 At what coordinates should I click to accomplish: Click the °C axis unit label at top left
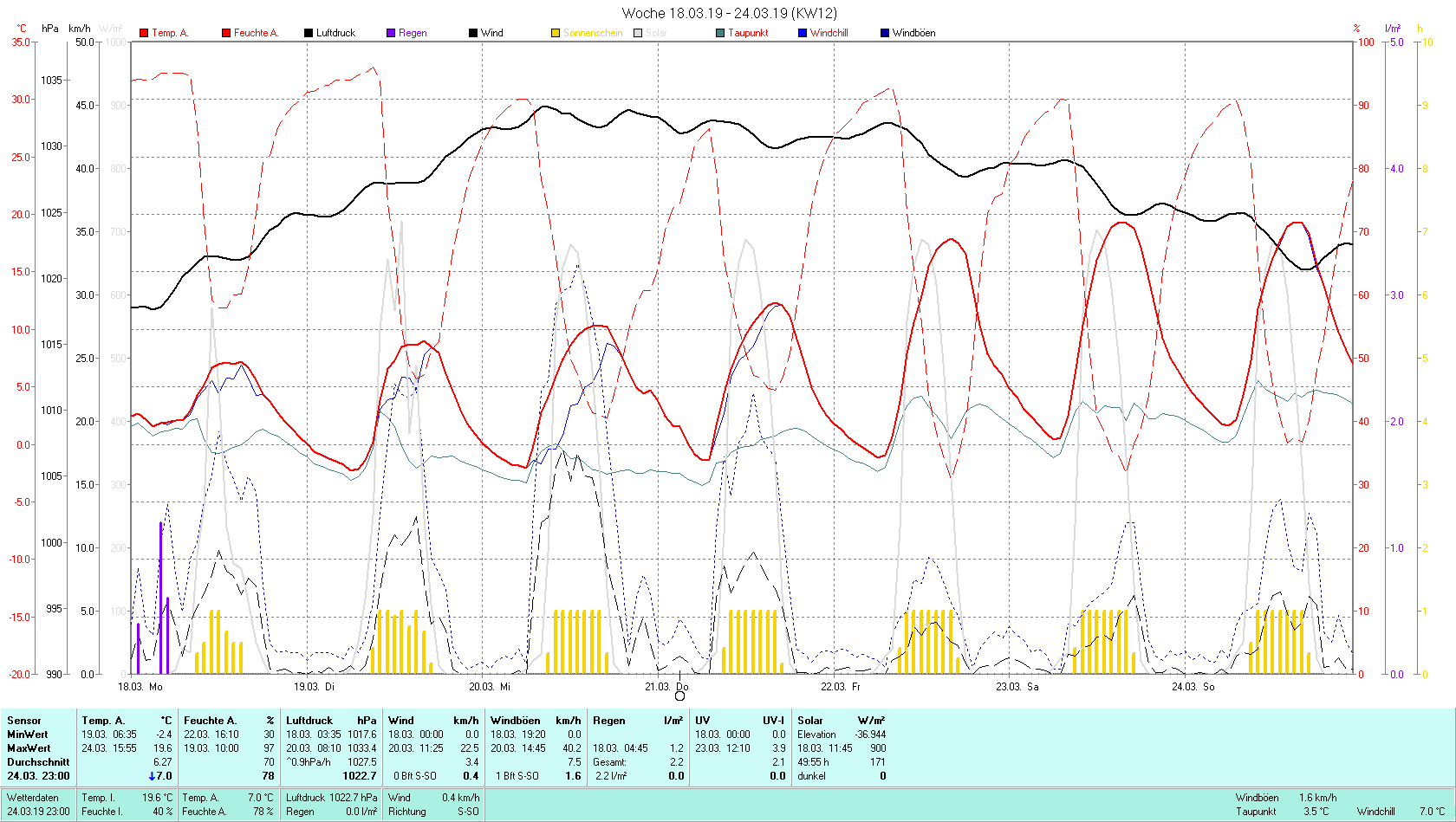tap(22, 29)
